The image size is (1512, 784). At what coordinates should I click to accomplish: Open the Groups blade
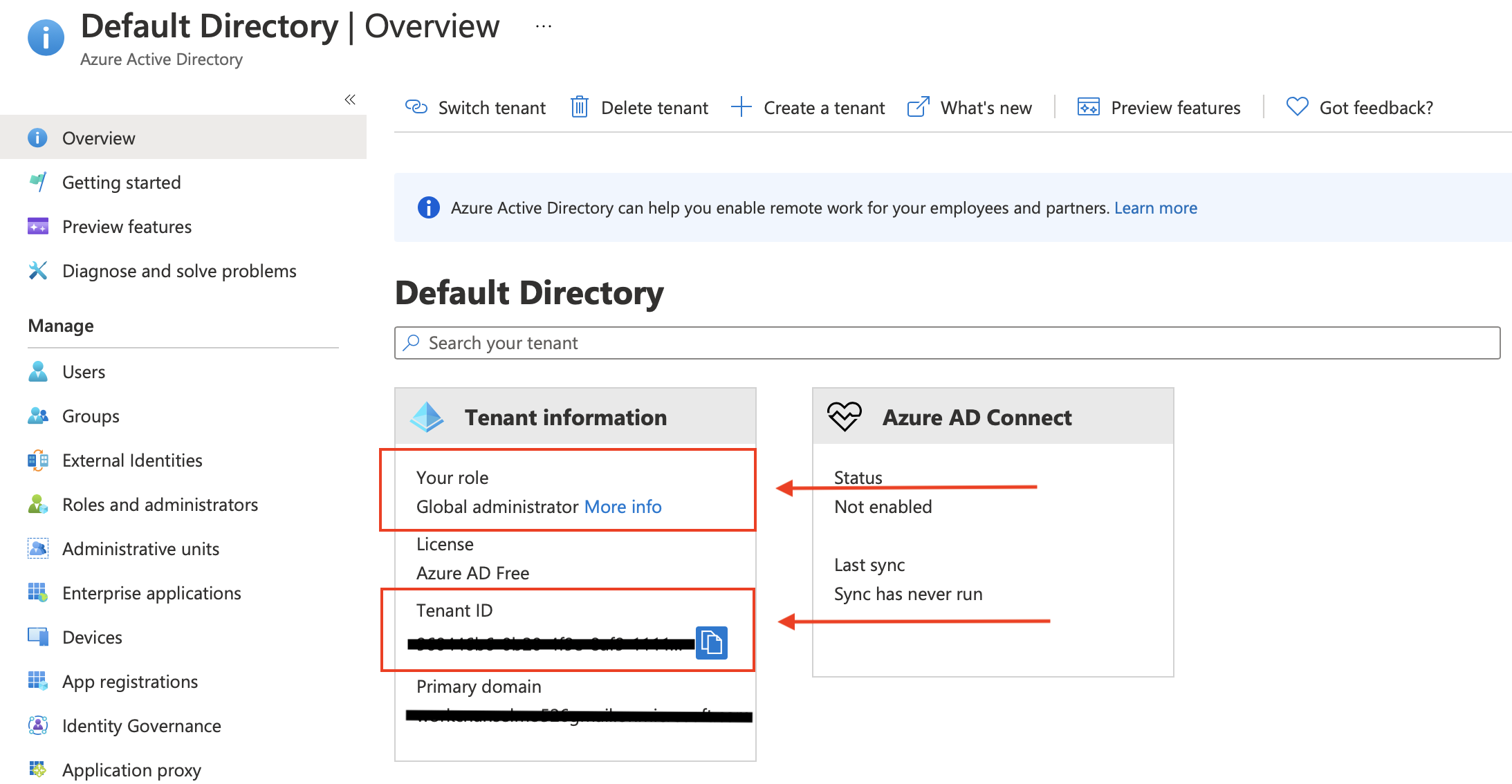91,416
